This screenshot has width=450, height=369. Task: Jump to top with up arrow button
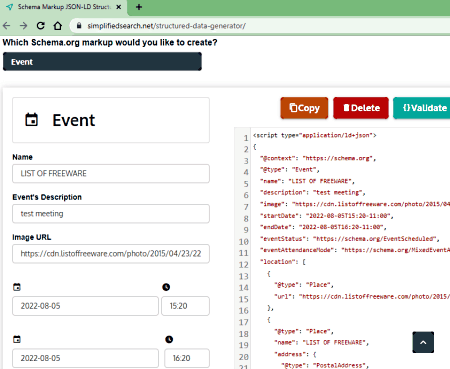point(423,342)
